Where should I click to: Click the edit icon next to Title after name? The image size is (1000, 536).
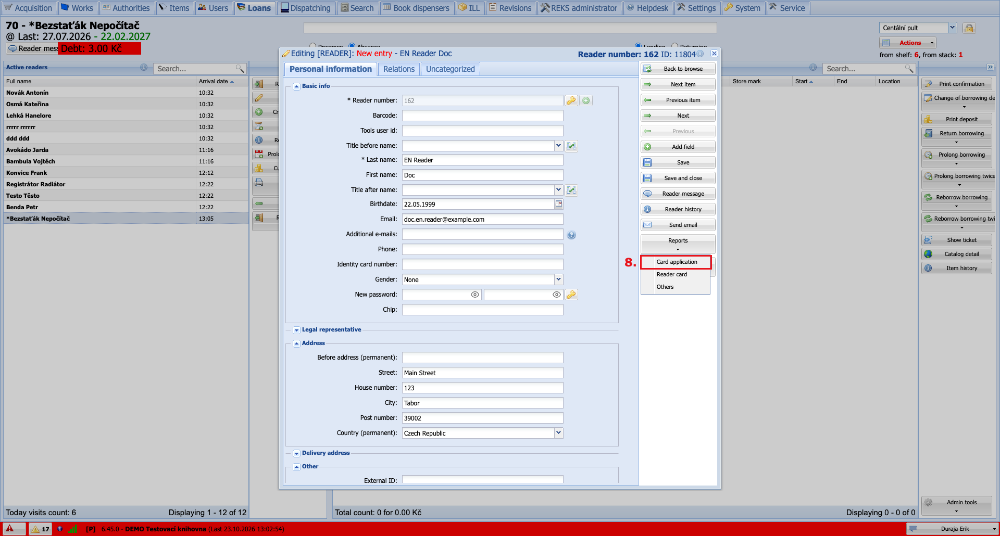click(571, 190)
